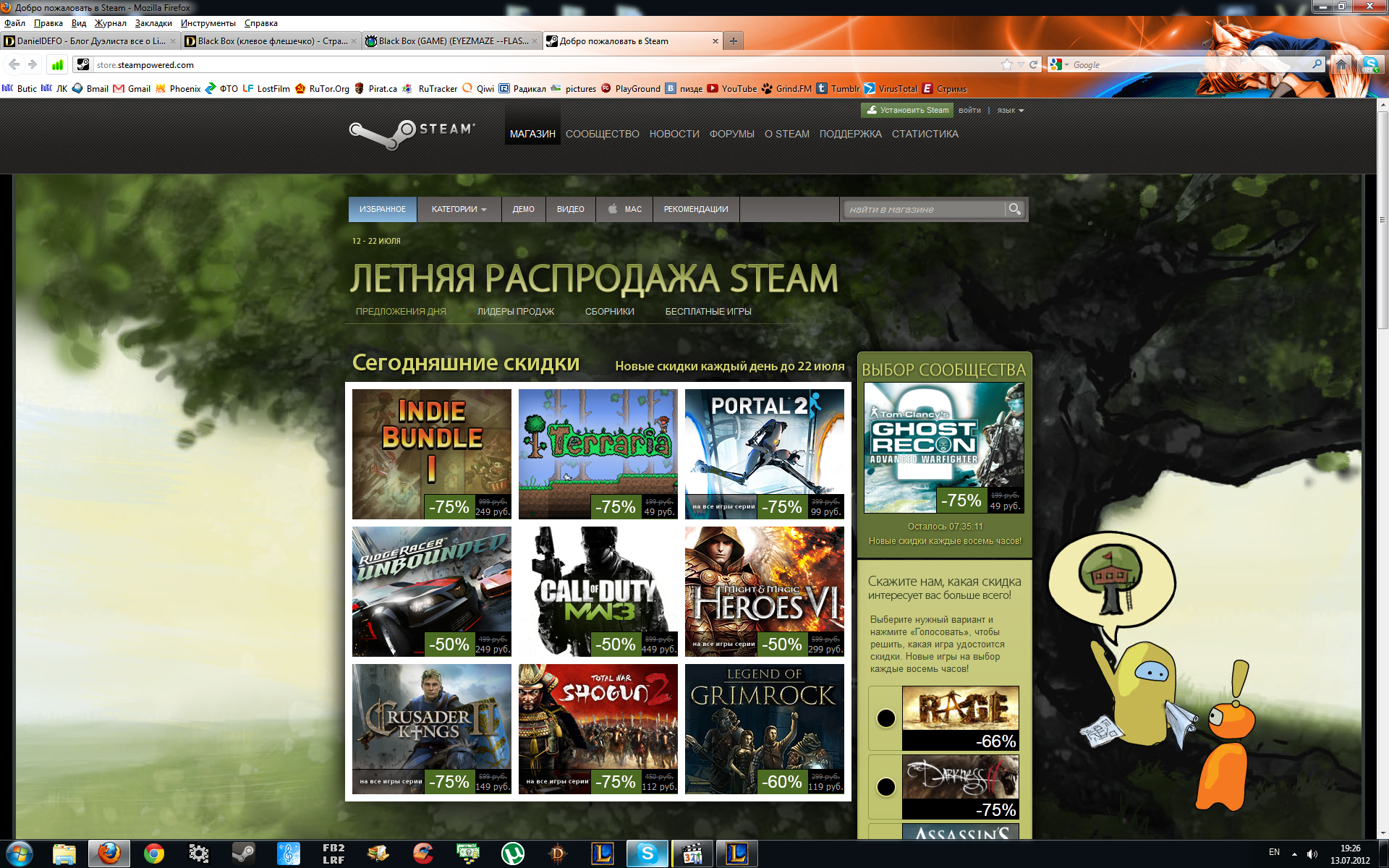Click the reload page icon
Image resolution: width=1389 pixels, height=868 pixels.
click(x=1034, y=64)
